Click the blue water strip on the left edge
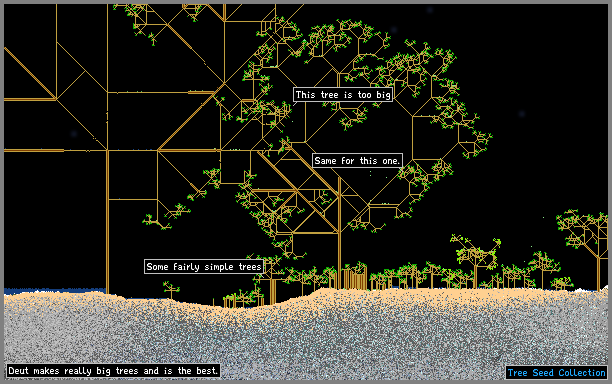Image resolution: width=612 pixels, height=384 pixels. click(55, 291)
